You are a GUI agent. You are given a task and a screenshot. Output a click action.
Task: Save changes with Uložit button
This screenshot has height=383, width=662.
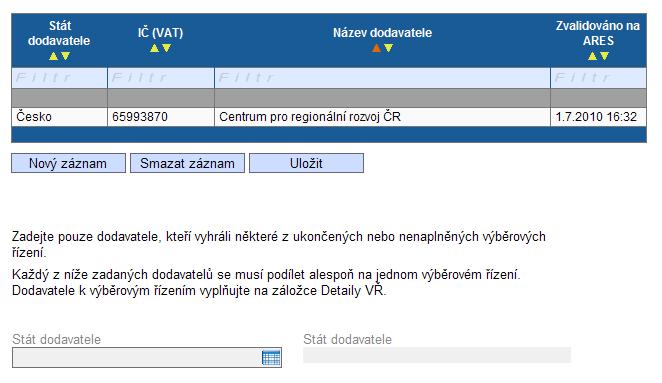point(306,163)
